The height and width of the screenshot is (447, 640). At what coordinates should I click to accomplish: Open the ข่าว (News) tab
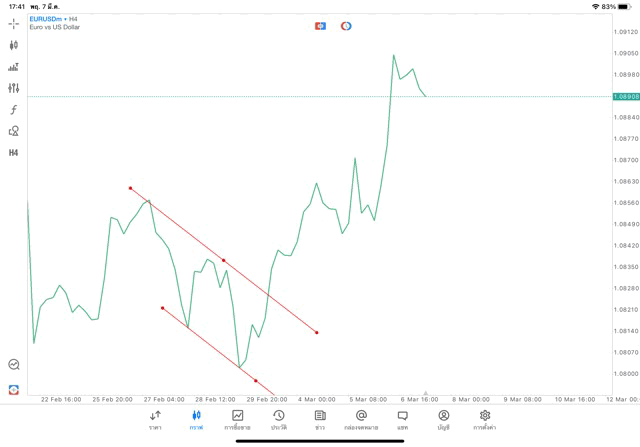point(319,419)
